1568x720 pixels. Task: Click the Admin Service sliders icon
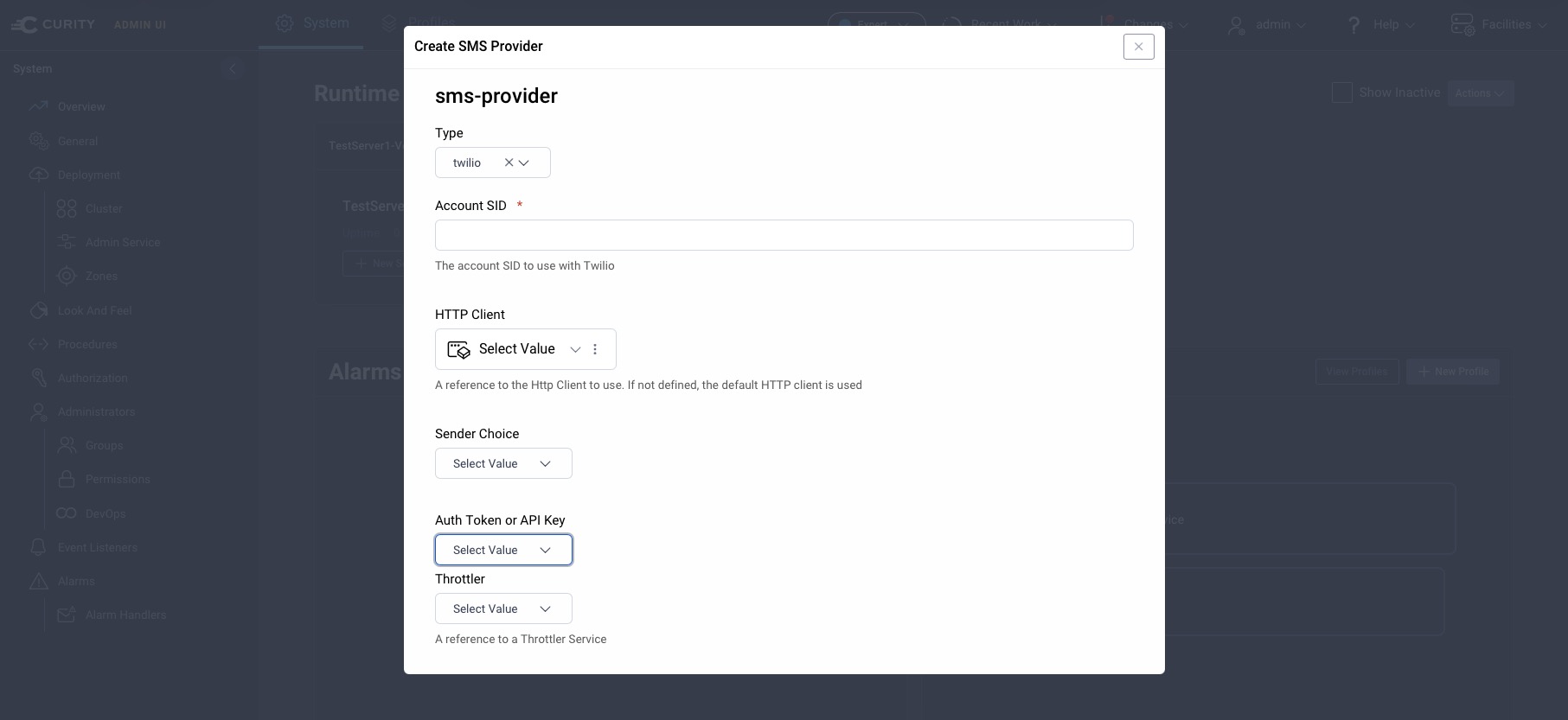[67, 242]
